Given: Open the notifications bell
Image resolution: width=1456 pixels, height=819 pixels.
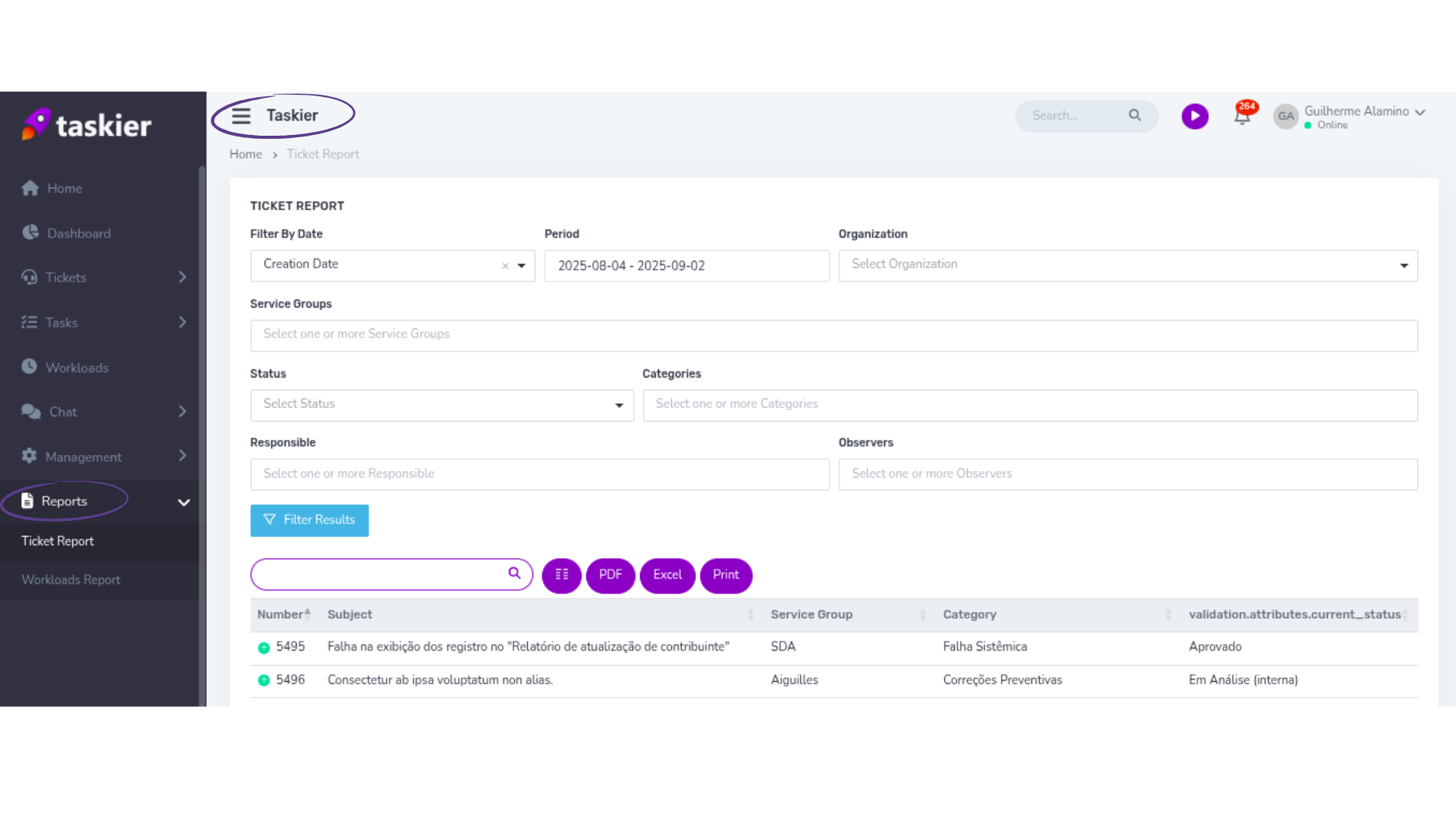Looking at the screenshot, I should [1242, 118].
